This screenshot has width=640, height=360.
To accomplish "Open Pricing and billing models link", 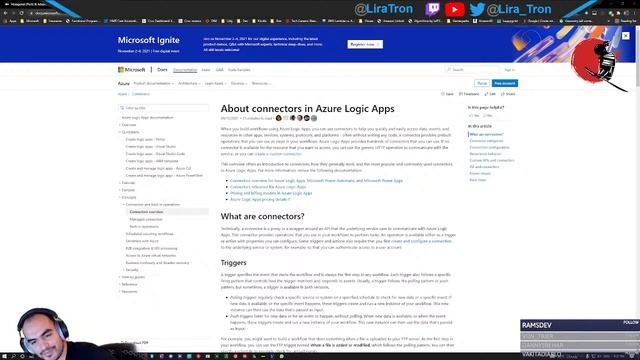I will click(x=271, y=193).
